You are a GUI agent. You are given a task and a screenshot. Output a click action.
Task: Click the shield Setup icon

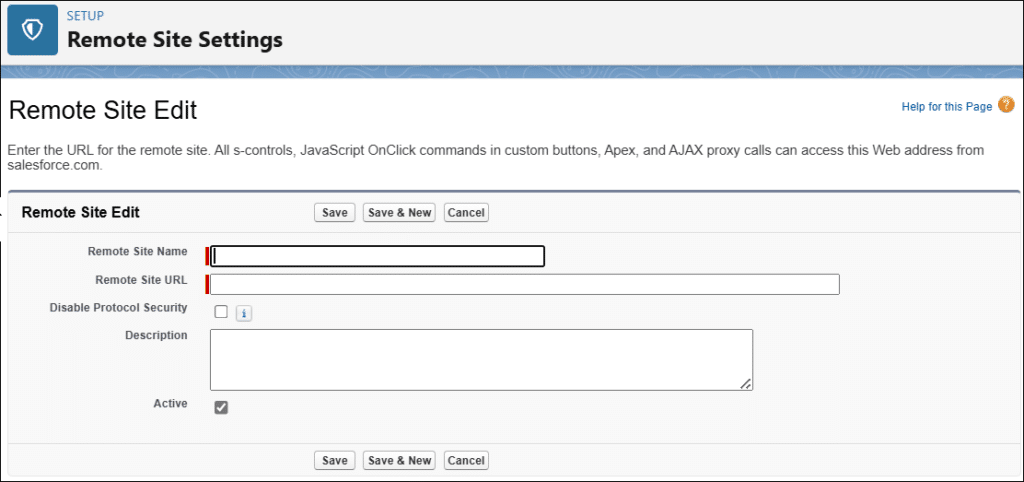point(33,30)
